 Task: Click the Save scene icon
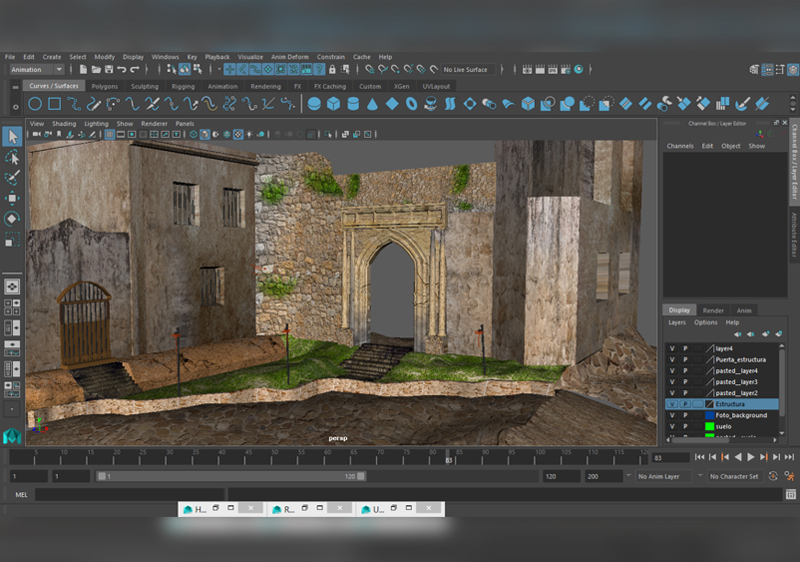[x=109, y=69]
